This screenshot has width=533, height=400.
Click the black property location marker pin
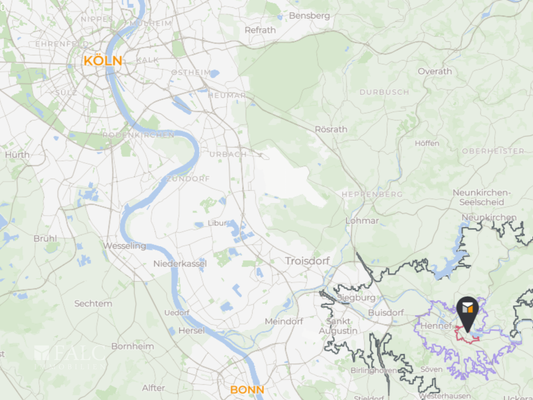[x=467, y=314]
